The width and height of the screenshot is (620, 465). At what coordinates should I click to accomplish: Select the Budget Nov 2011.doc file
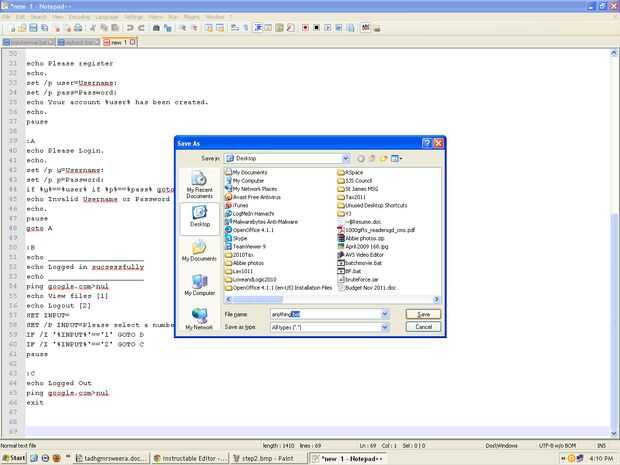(367, 288)
